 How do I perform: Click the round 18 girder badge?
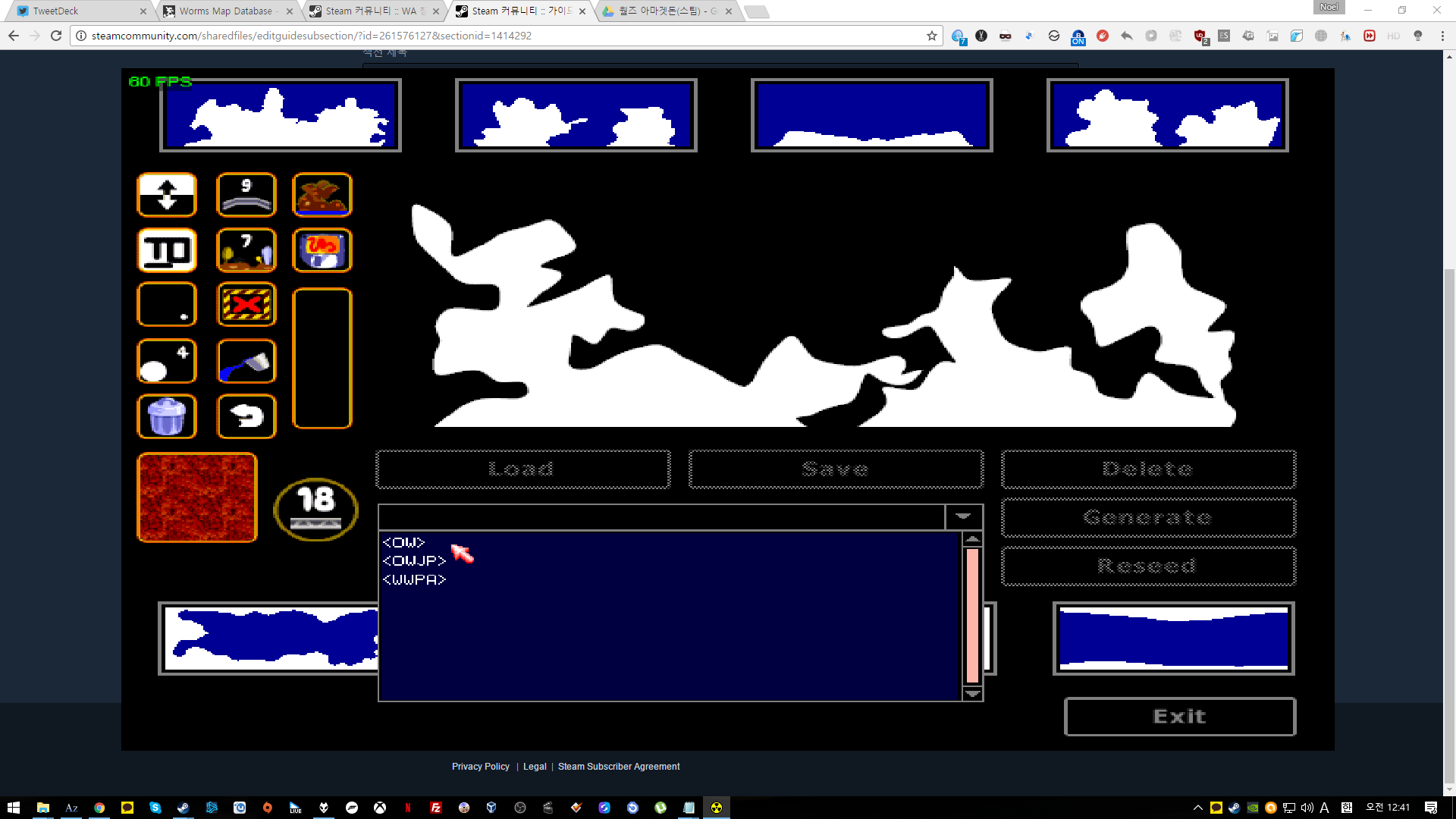pos(315,508)
